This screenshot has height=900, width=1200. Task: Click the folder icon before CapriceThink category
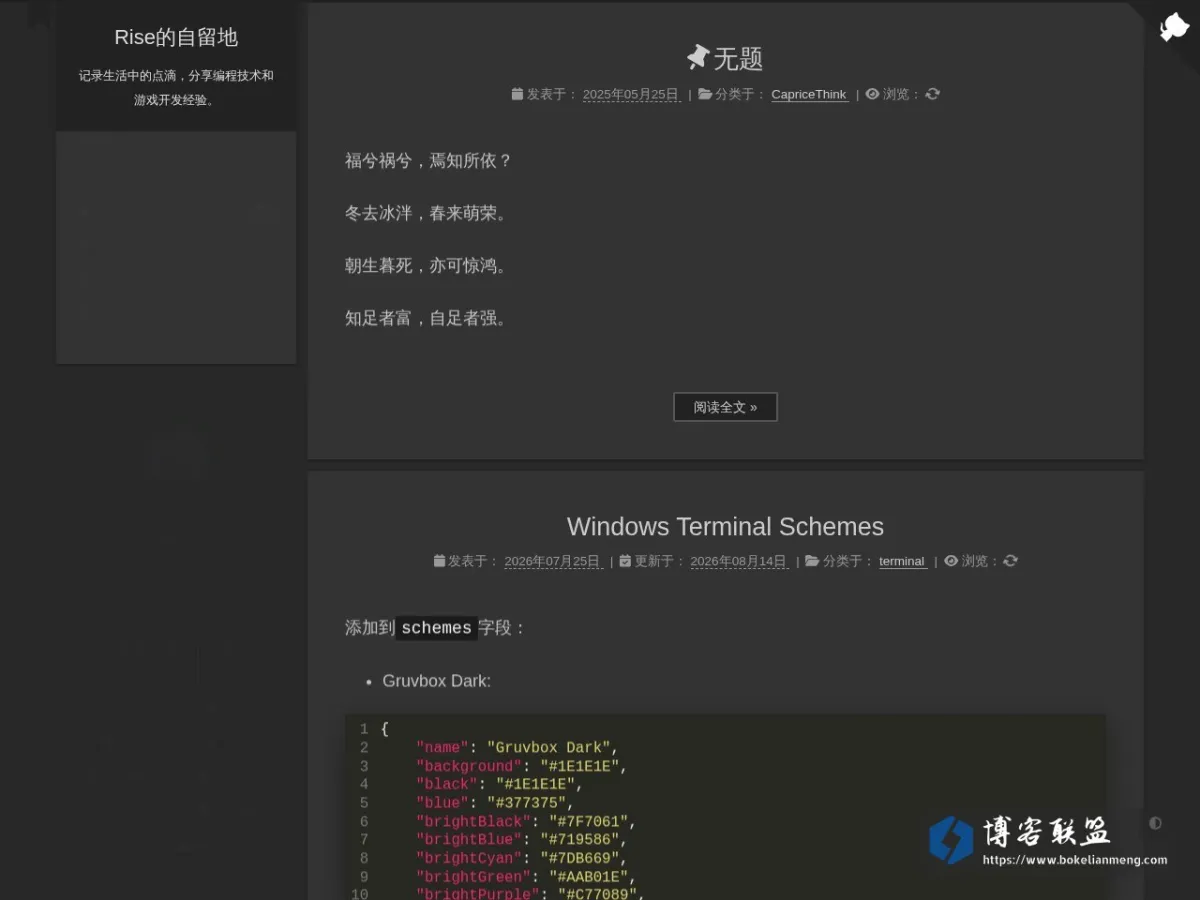pyautogui.click(x=705, y=94)
